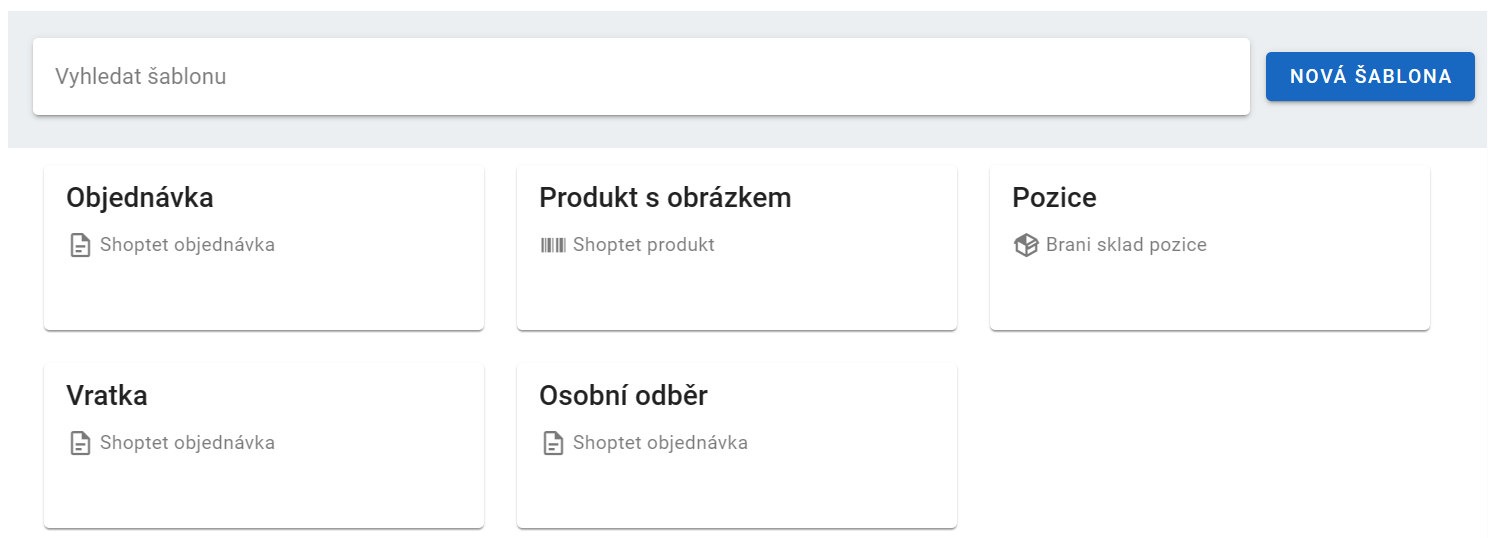Click the Shoptet produkt subtitle label

point(644,245)
